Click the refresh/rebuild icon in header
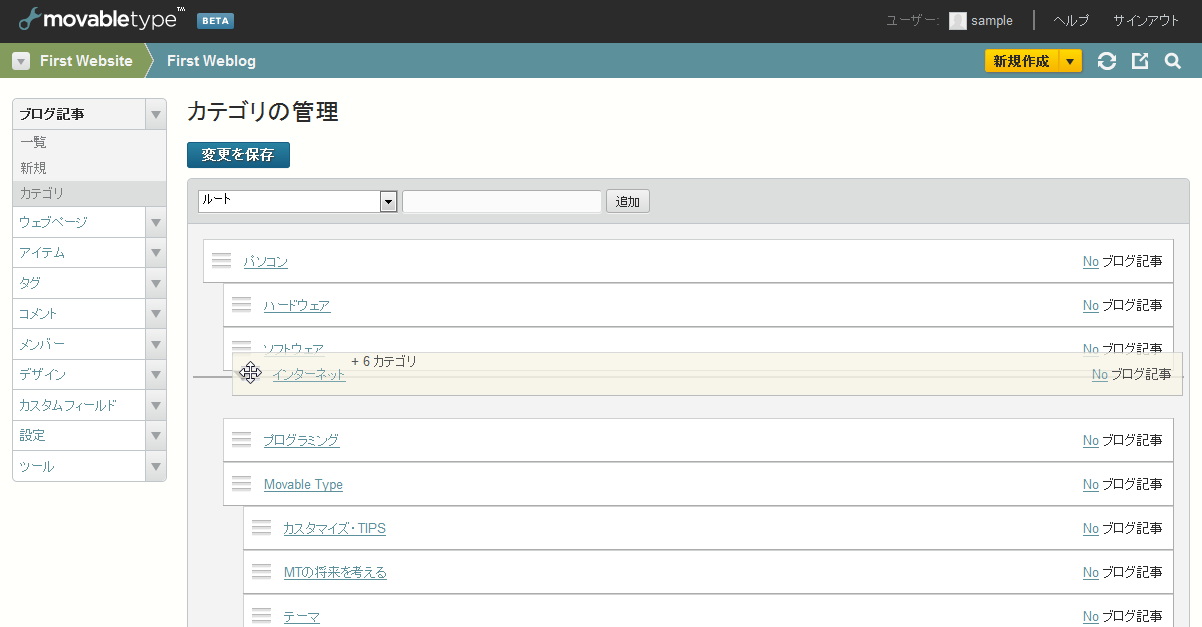Viewport: 1202px width, 627px height. click(x=1106, y=61)
